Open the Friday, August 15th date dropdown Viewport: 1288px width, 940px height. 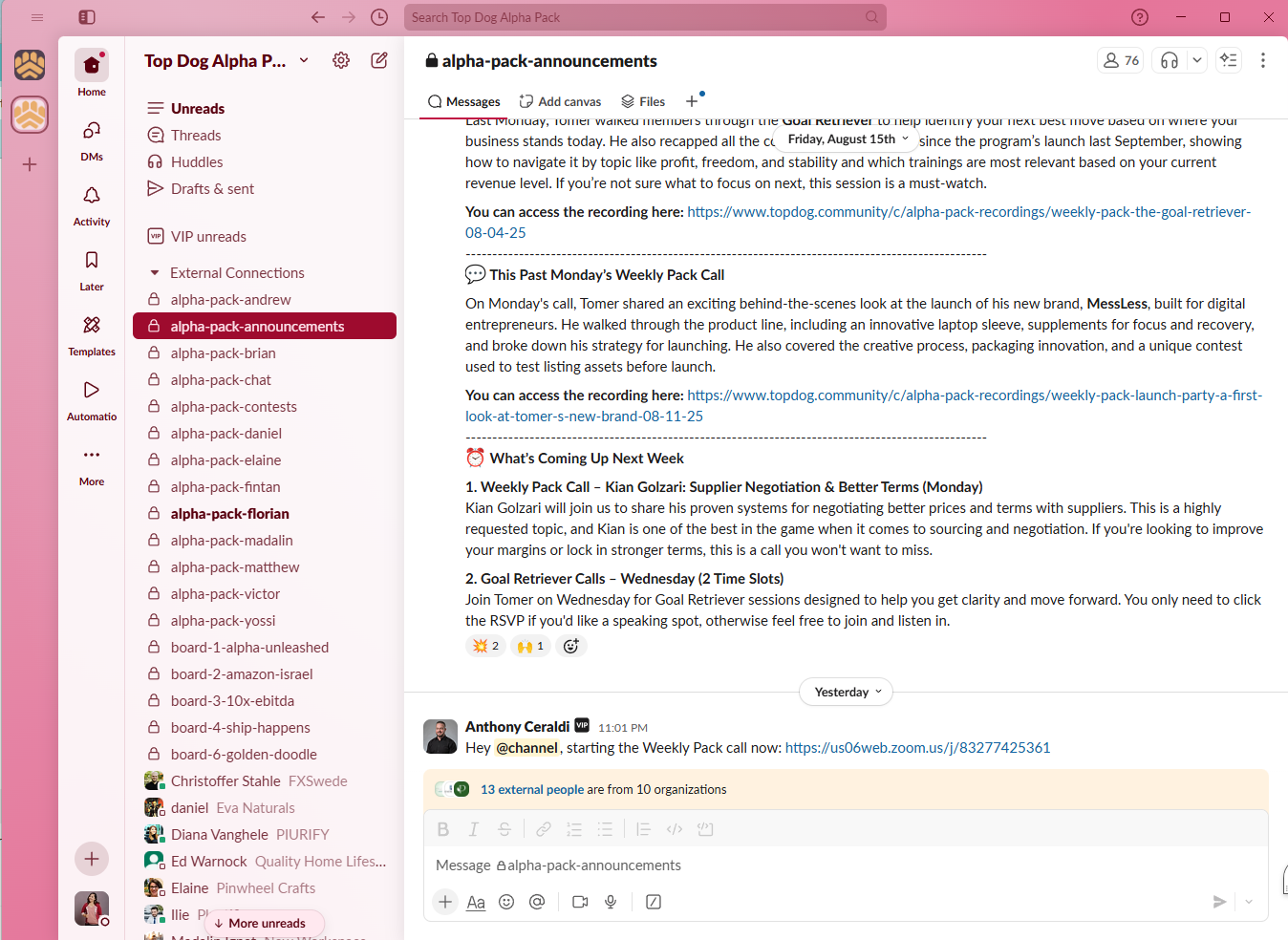[x=848, y=139]
